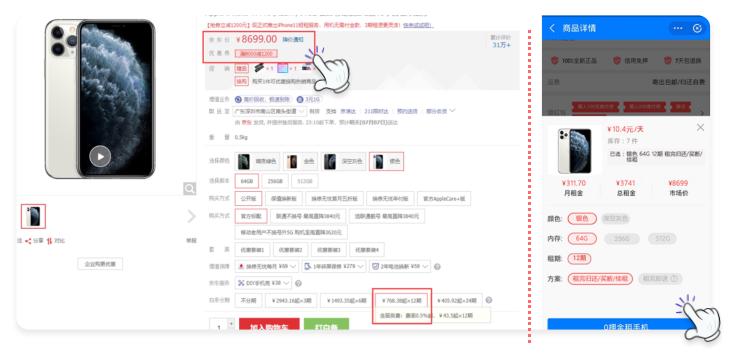Click the red add to cart button
Image resolution: width=734 pixels, height=361 pixels.
click(x=269, y=325)
